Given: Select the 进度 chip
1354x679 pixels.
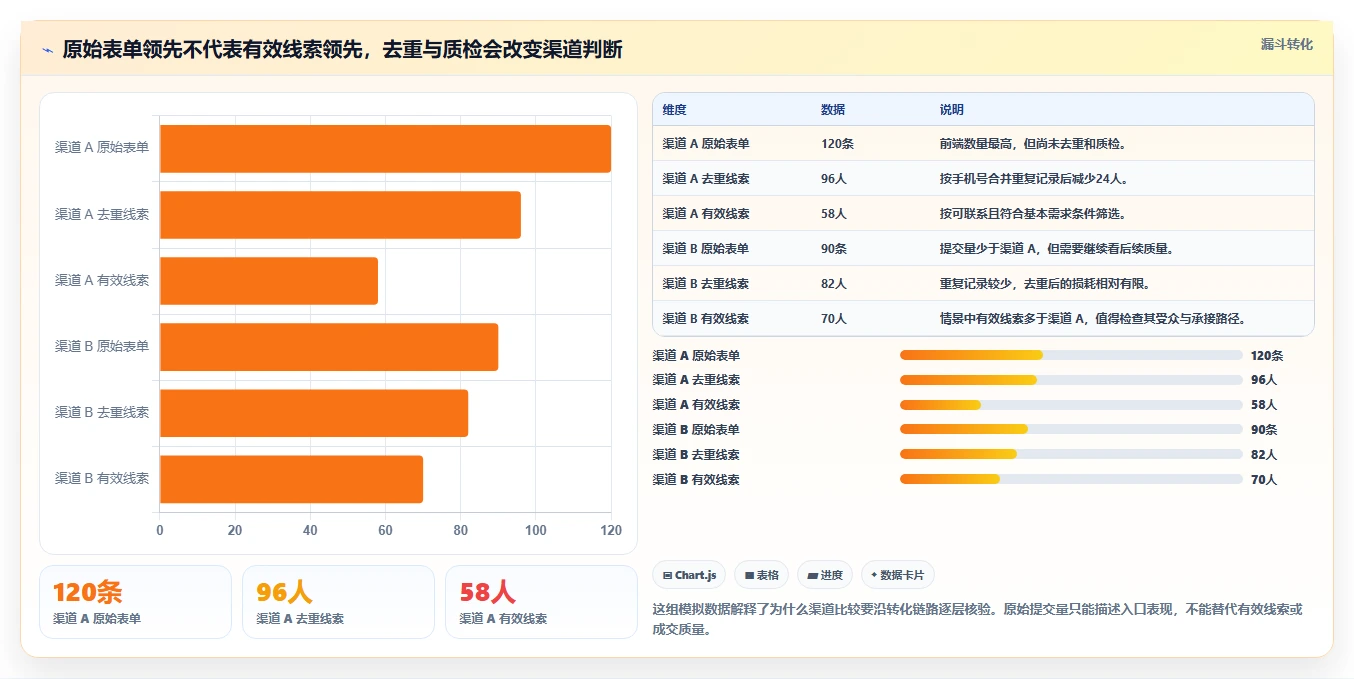Looking at the screenshot, I should pos(825,575).
